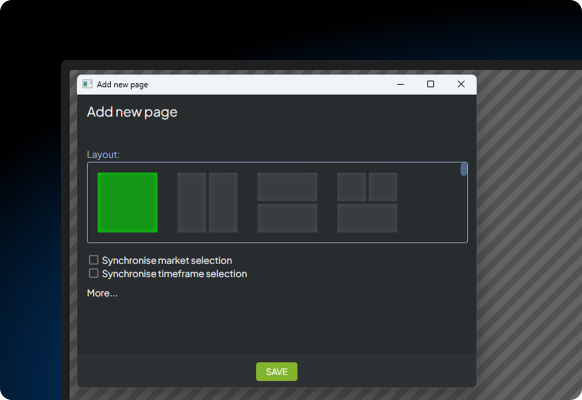Click the 'Add new page' title bar text
The height and width of the screenshot is (400, 582).
(x=122, y=85)
